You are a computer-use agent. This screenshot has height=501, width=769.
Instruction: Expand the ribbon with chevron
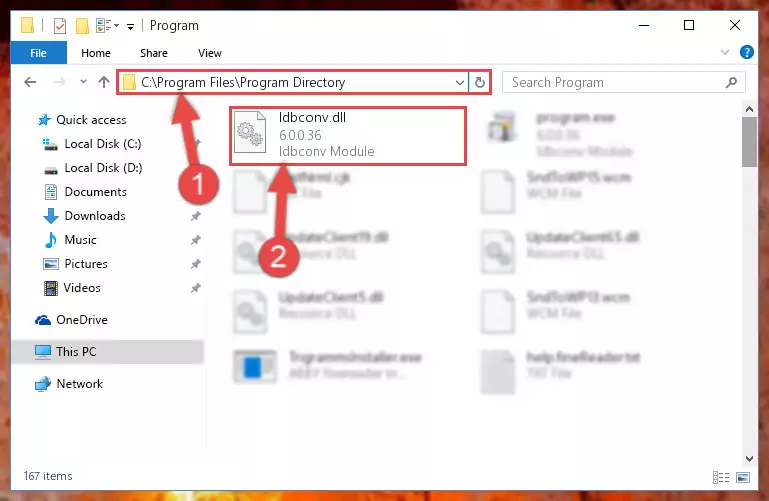click(725, 52)
